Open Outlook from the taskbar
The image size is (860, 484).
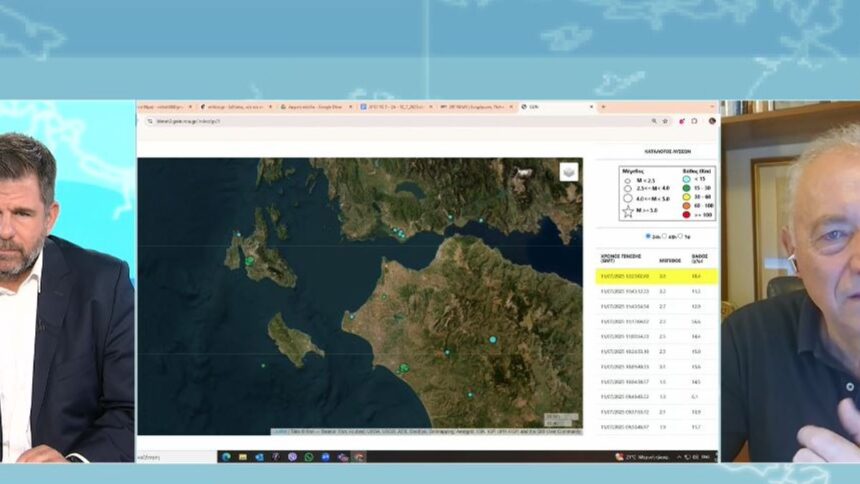tap(259, 457)
